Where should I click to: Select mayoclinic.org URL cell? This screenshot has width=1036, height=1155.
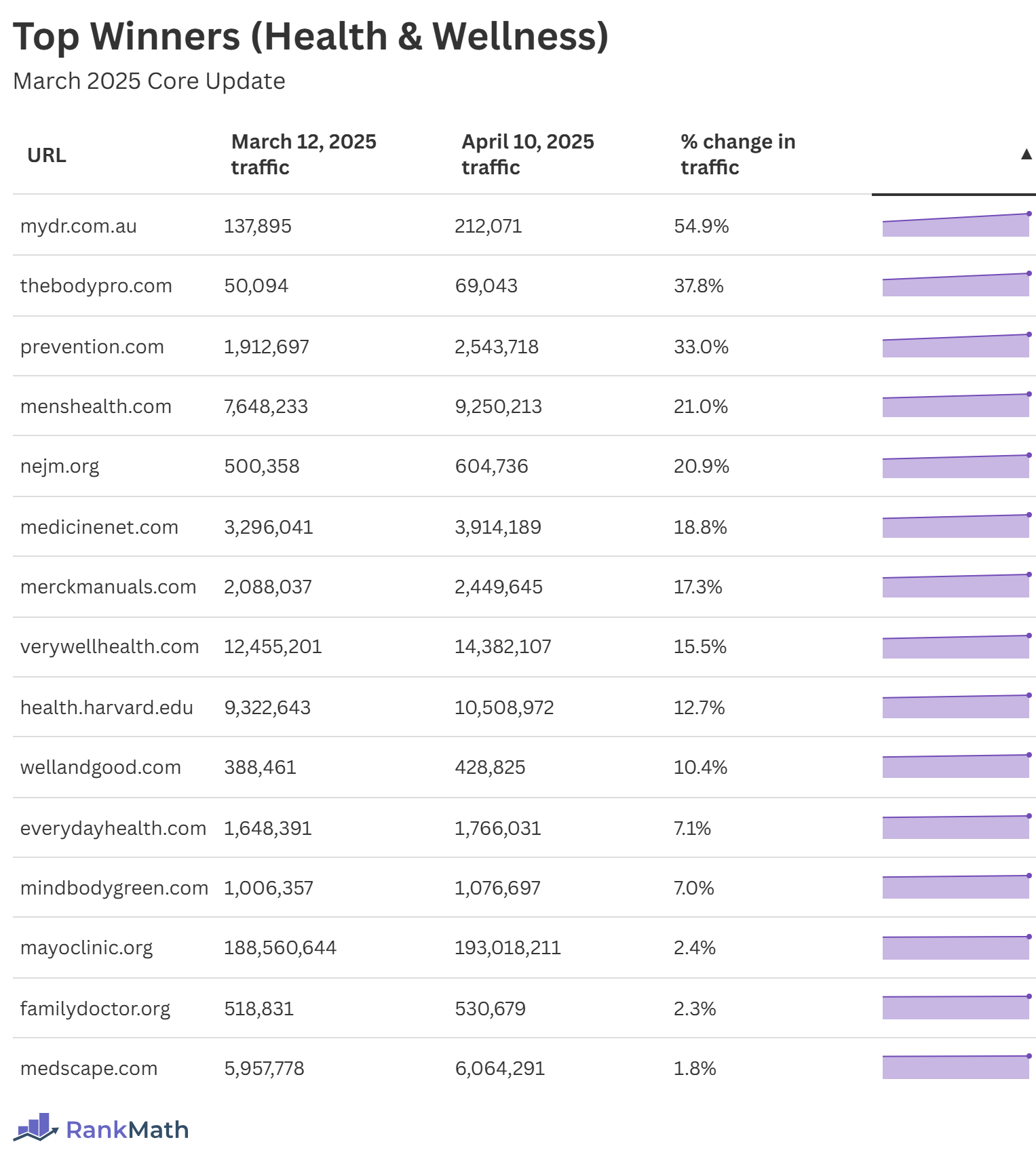pos(87,947)
